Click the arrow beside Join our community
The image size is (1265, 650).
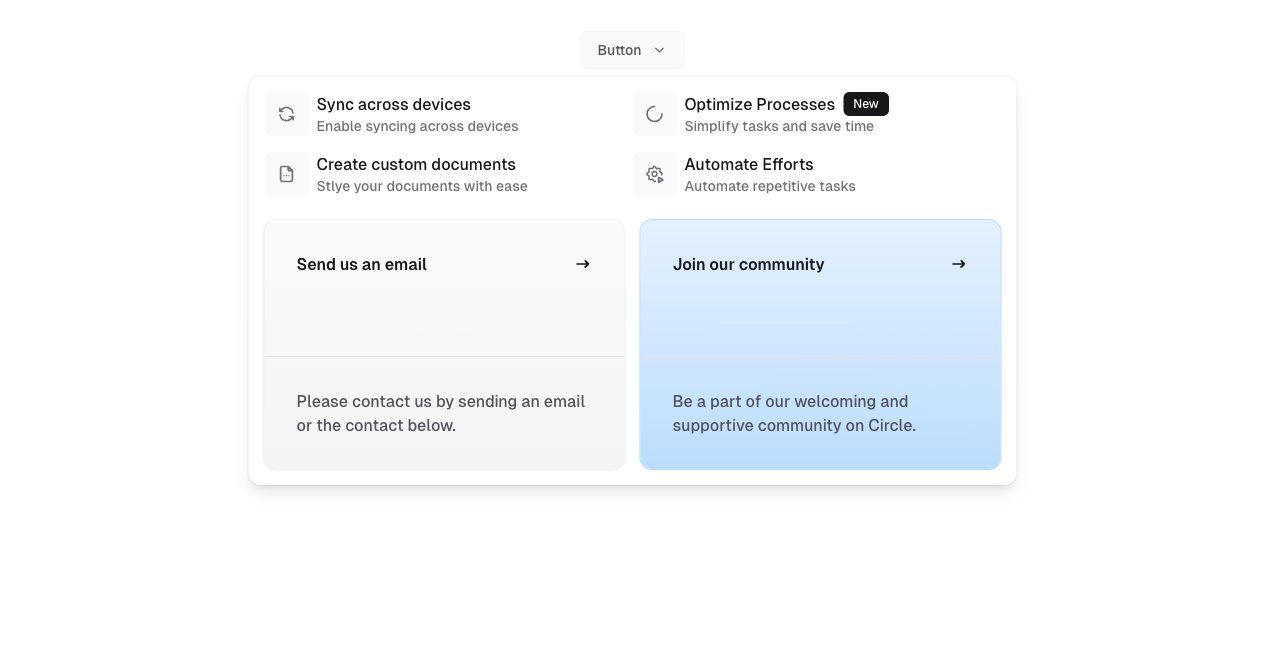pos(959,264)
